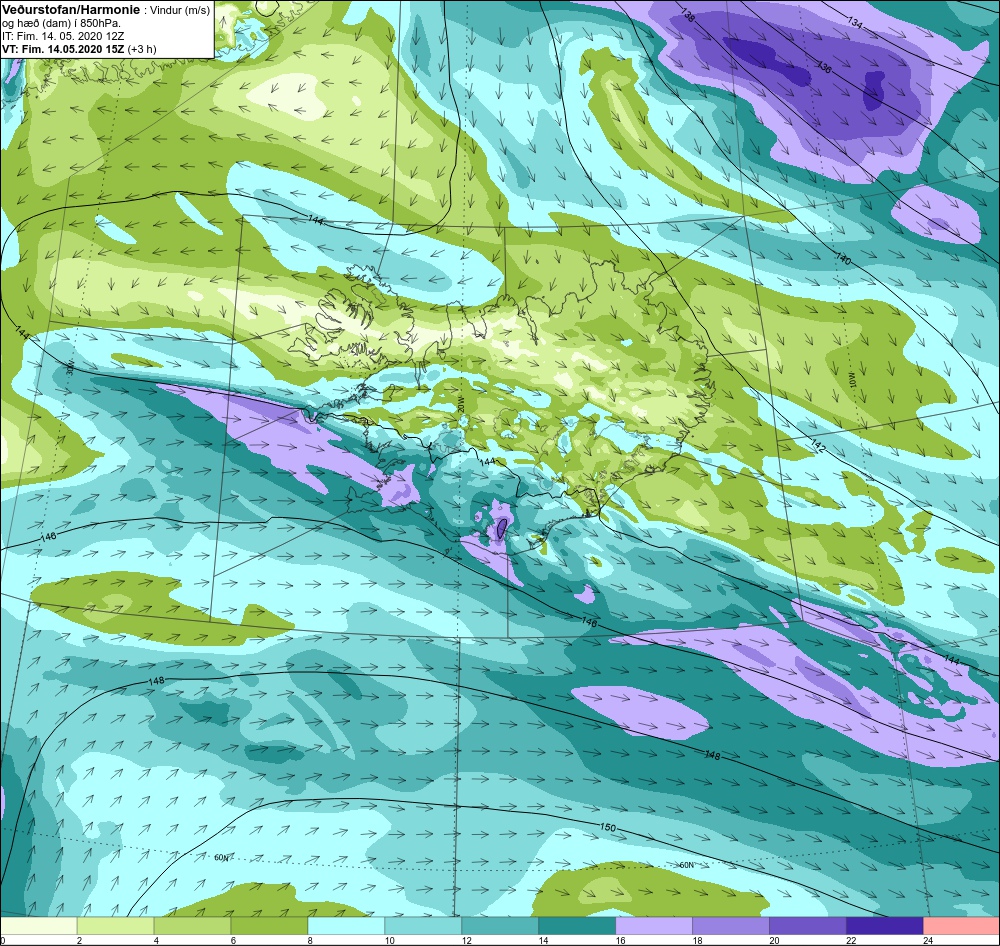
Task: Click the 'VT: Fim. 14.05.2020 15Z (+3 h)' line
Action: tap(79, 49)
